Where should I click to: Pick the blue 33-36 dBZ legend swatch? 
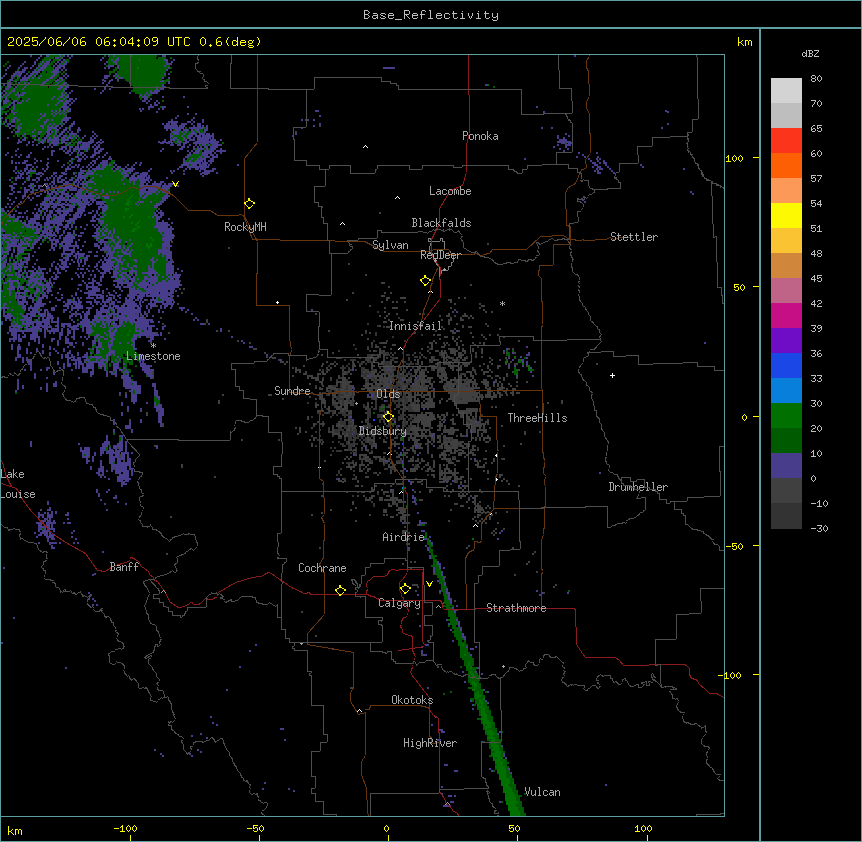[786, 365]
